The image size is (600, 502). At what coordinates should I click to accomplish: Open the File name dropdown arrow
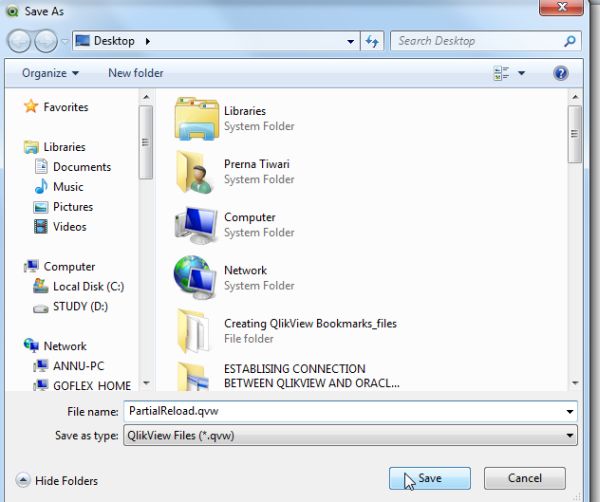pyautogui.click(x=570, y=412)
